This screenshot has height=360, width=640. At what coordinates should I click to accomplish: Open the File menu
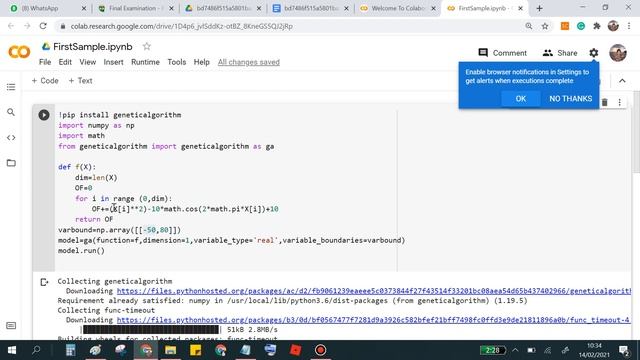tap(45, 62)
